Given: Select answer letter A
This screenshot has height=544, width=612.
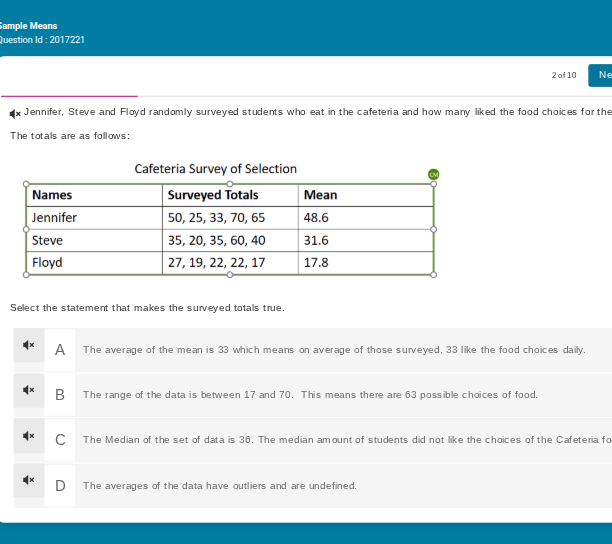Looking at the screenshot, I should click(60, 350).
